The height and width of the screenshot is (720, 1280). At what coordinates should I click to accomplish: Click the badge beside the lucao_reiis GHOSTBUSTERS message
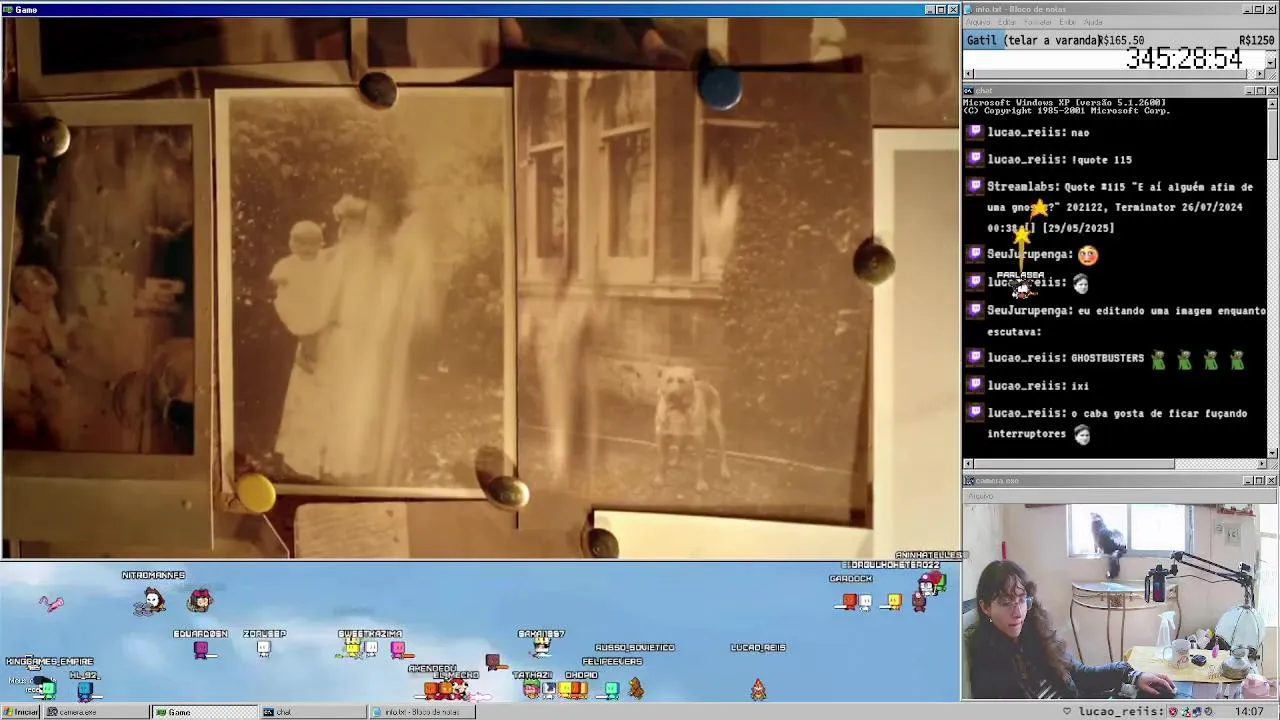976,357
